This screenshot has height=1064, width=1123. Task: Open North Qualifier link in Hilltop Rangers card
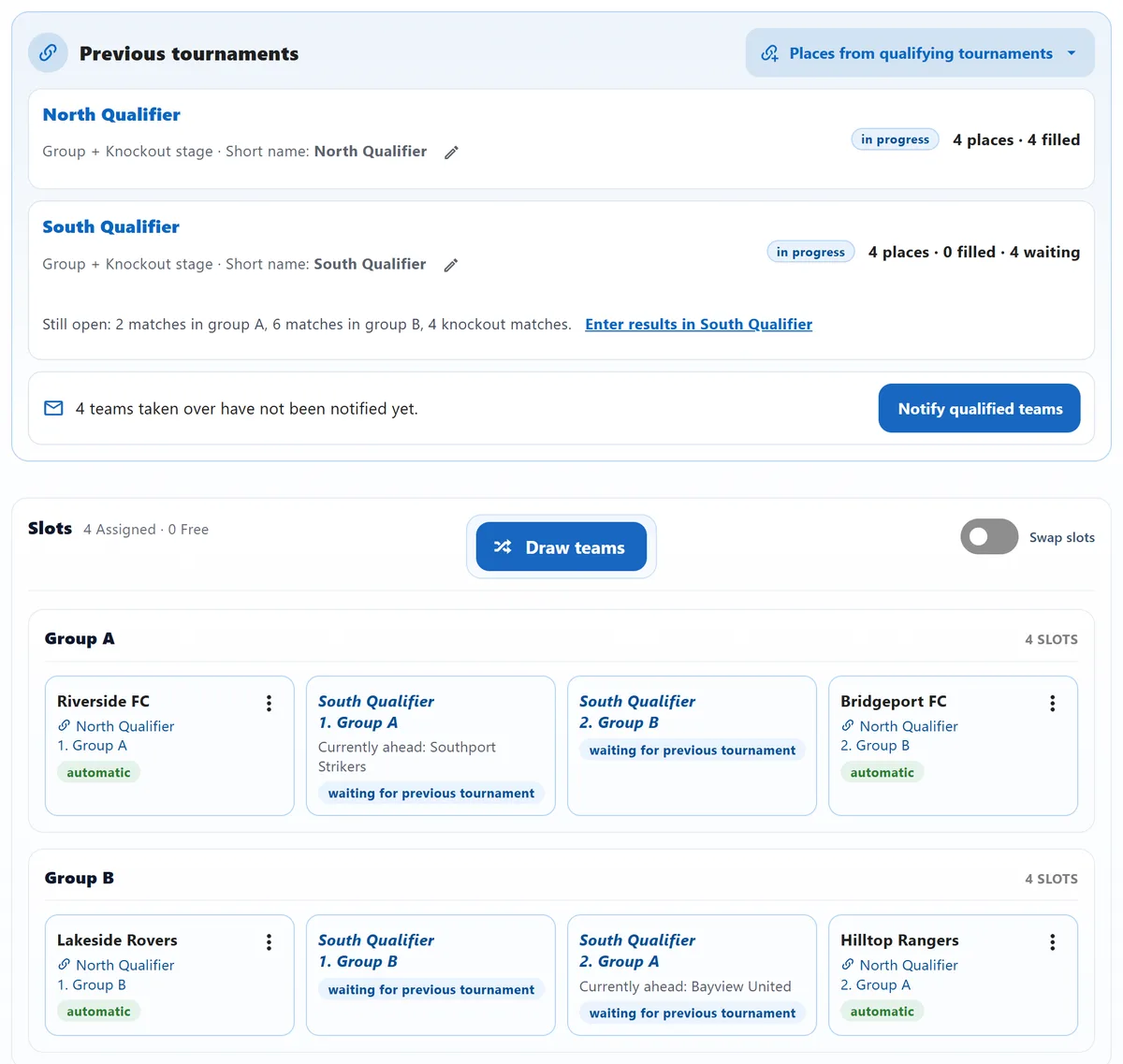909,965
